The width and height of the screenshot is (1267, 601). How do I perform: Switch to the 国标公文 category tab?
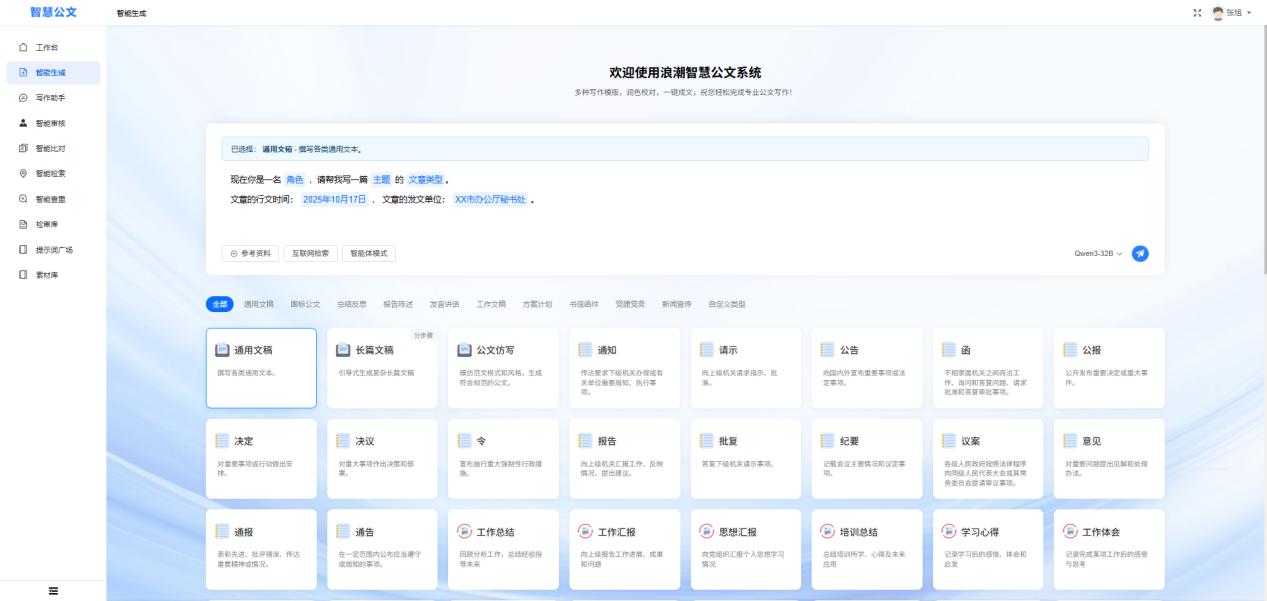(x=305, y=304)
